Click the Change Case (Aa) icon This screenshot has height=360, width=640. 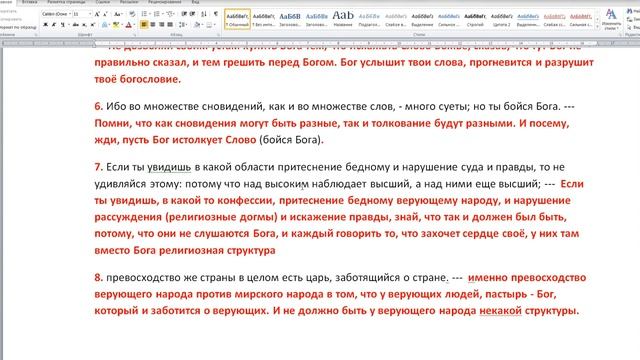click(x=118, y=14)
